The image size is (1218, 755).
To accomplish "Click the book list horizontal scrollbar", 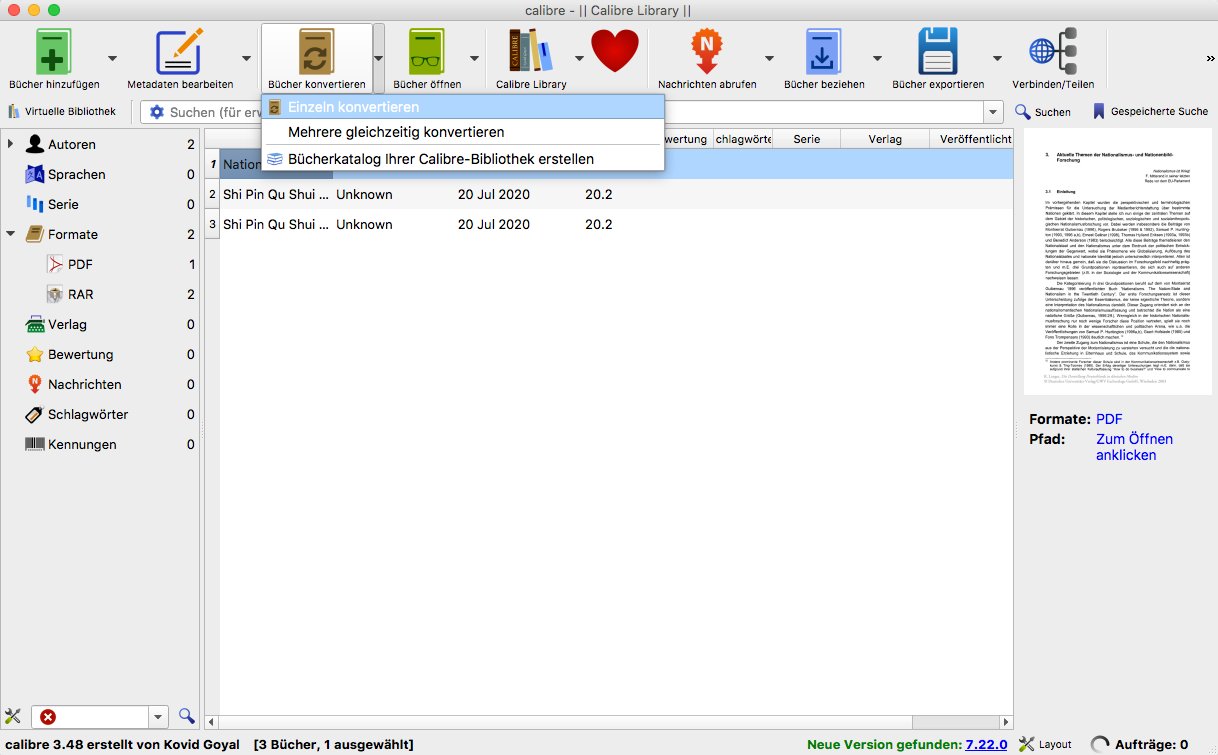I will [610, 720].
